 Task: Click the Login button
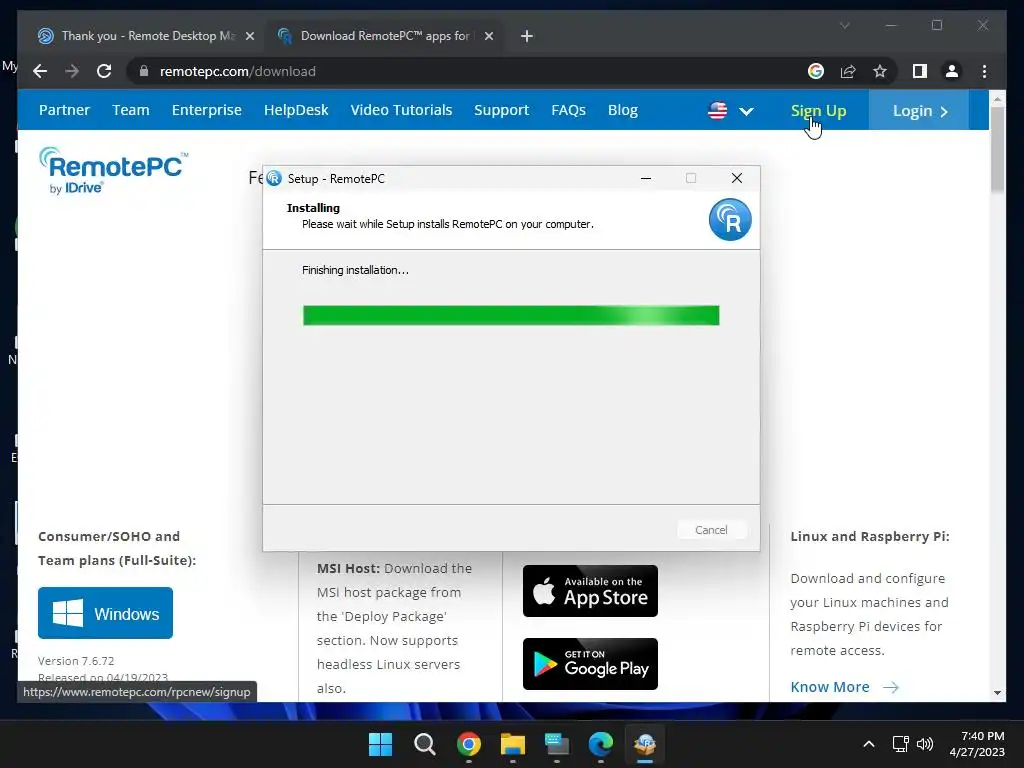[x=920, y=110]
